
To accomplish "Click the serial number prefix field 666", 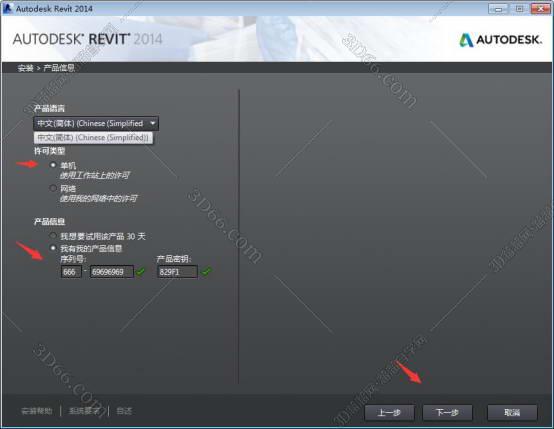I will coord(71,272).
